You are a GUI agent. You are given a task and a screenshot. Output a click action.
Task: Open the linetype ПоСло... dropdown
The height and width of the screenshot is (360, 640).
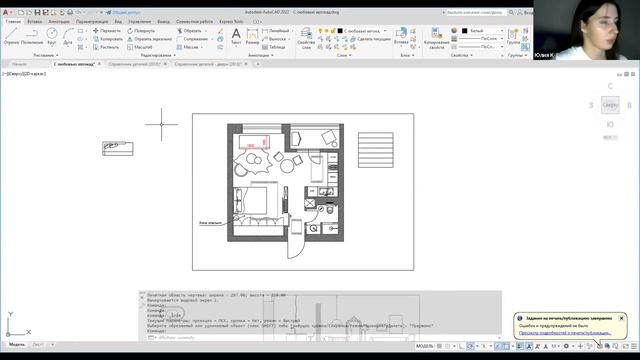[x=502, y=47]
